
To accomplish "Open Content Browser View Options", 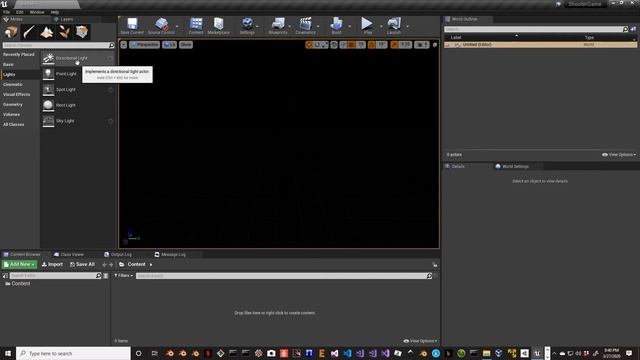I will point(420,341).
